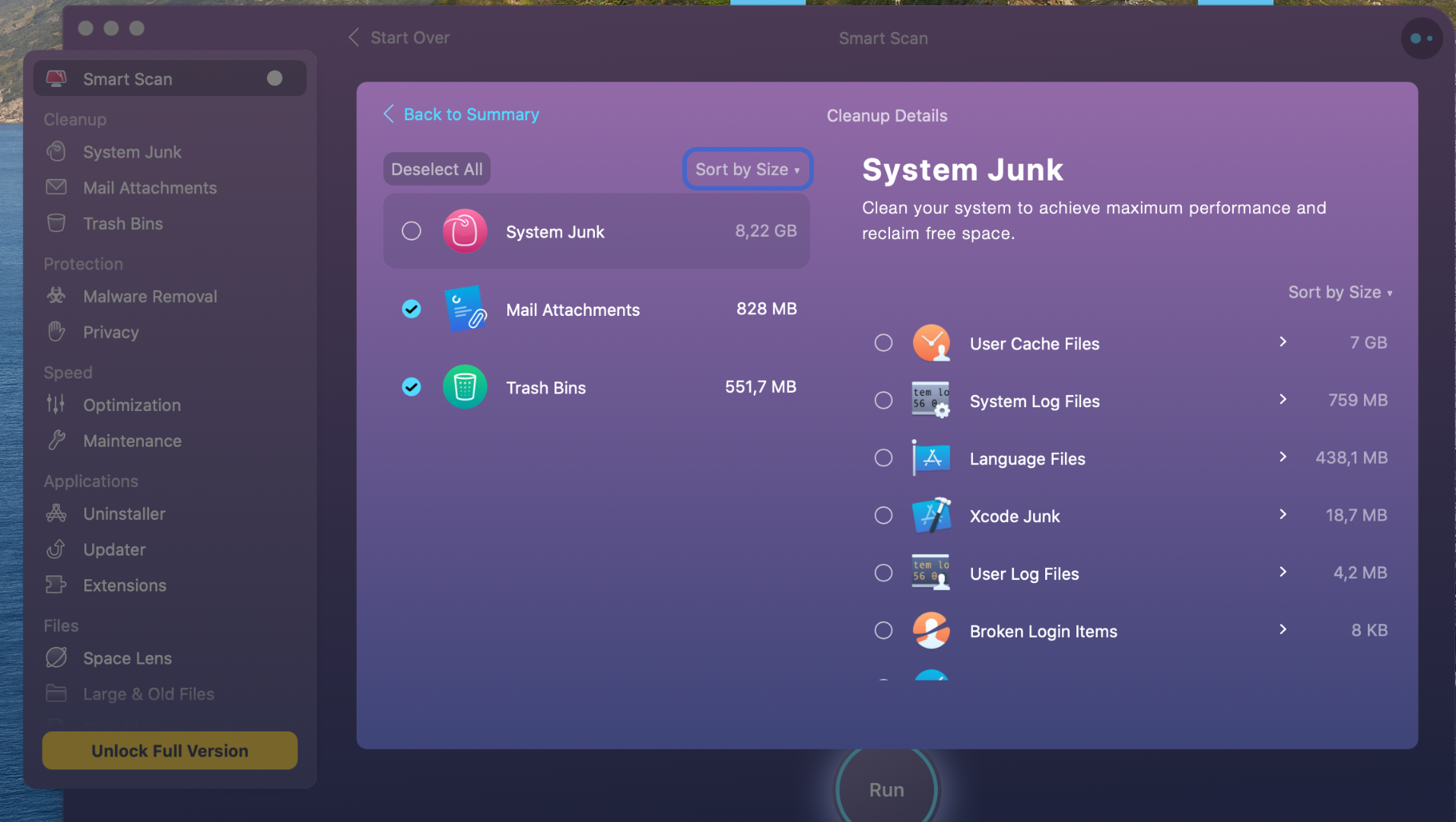Click the 438,1 MB Language Files size
This screenshot has height=822, width=1456.
[x=1352, y=457]
